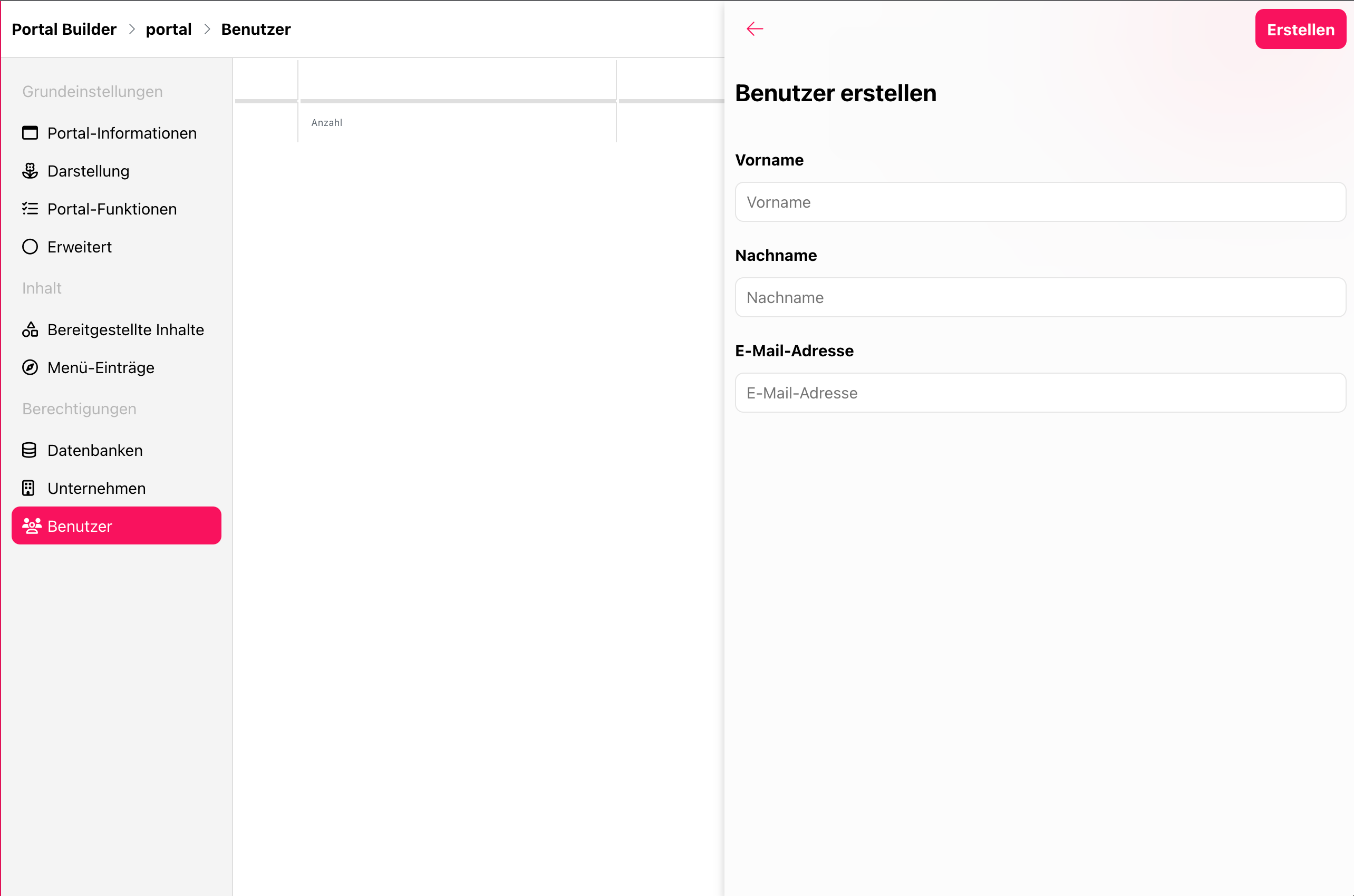
Task: Select Portal-Funktionen in sidebar
Action: [116, 209]
